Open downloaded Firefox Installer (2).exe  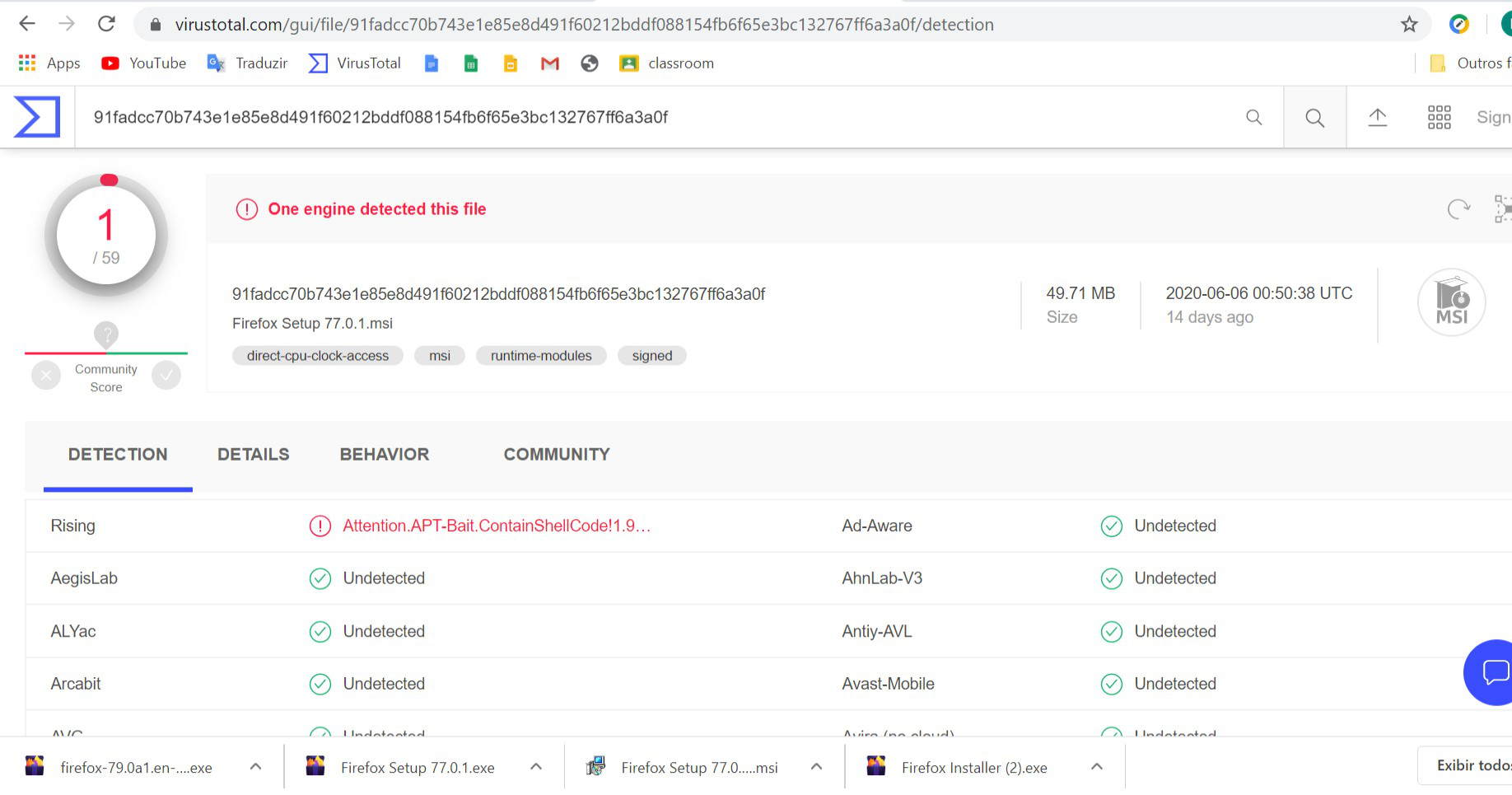click(x=957, y=767)
